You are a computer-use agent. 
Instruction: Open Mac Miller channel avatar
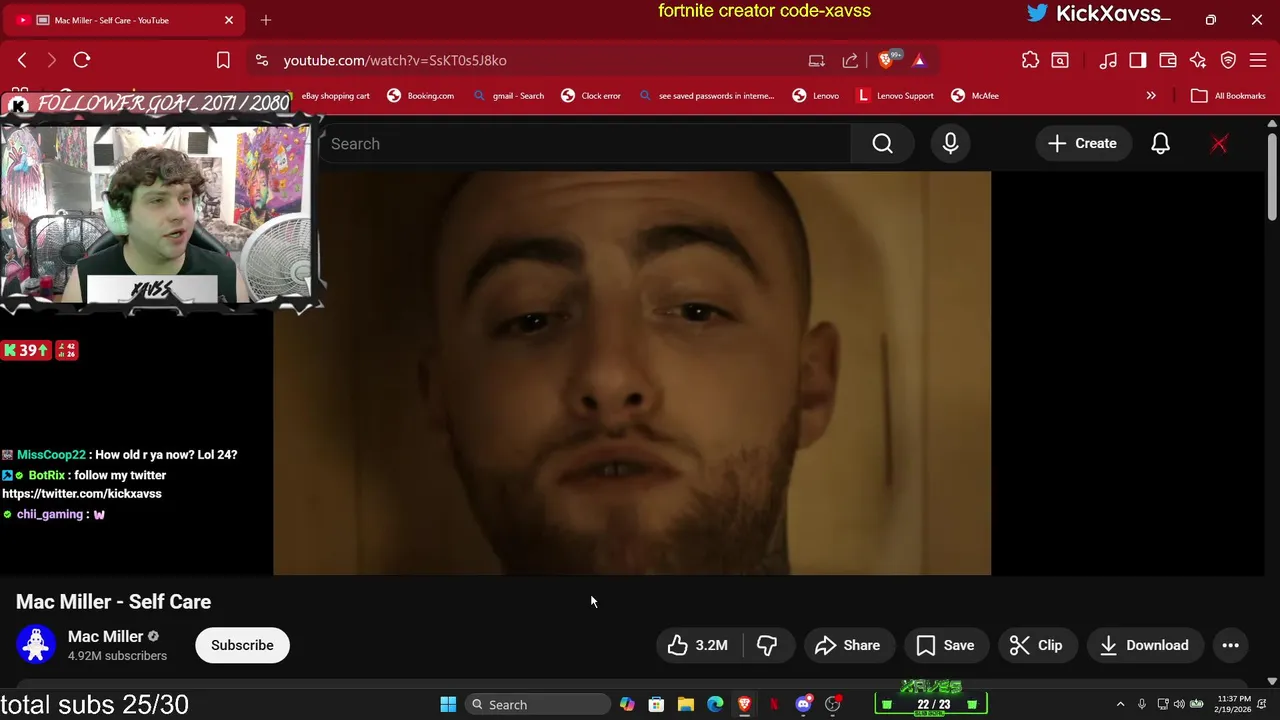[x=36, y=645]
